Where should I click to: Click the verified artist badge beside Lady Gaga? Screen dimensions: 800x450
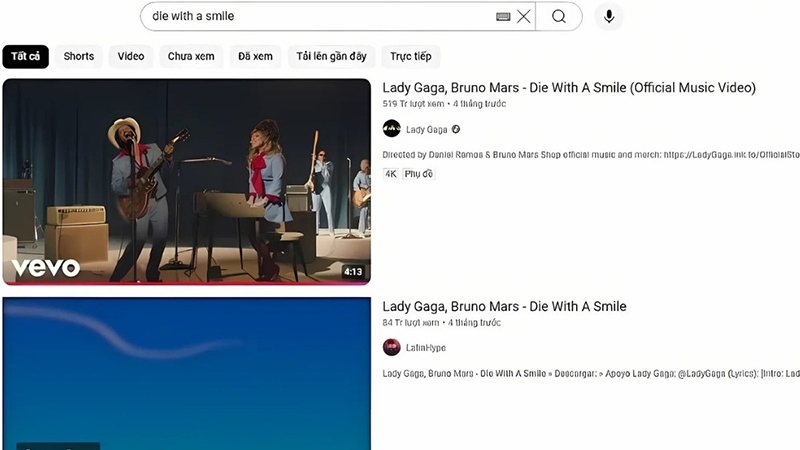456,130
